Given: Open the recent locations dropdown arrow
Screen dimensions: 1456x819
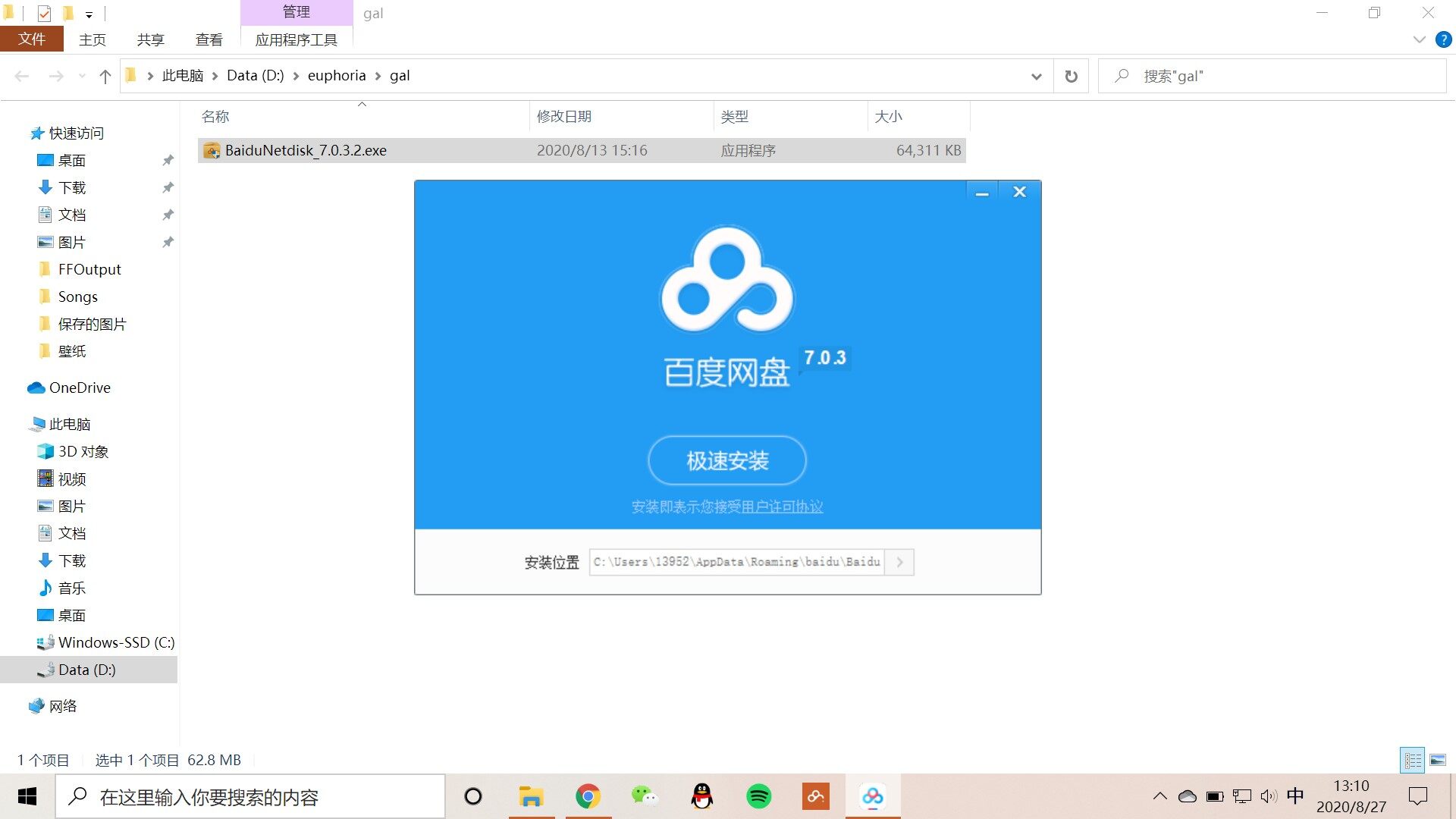Looking at the screenshot, I should pos(82,76).
